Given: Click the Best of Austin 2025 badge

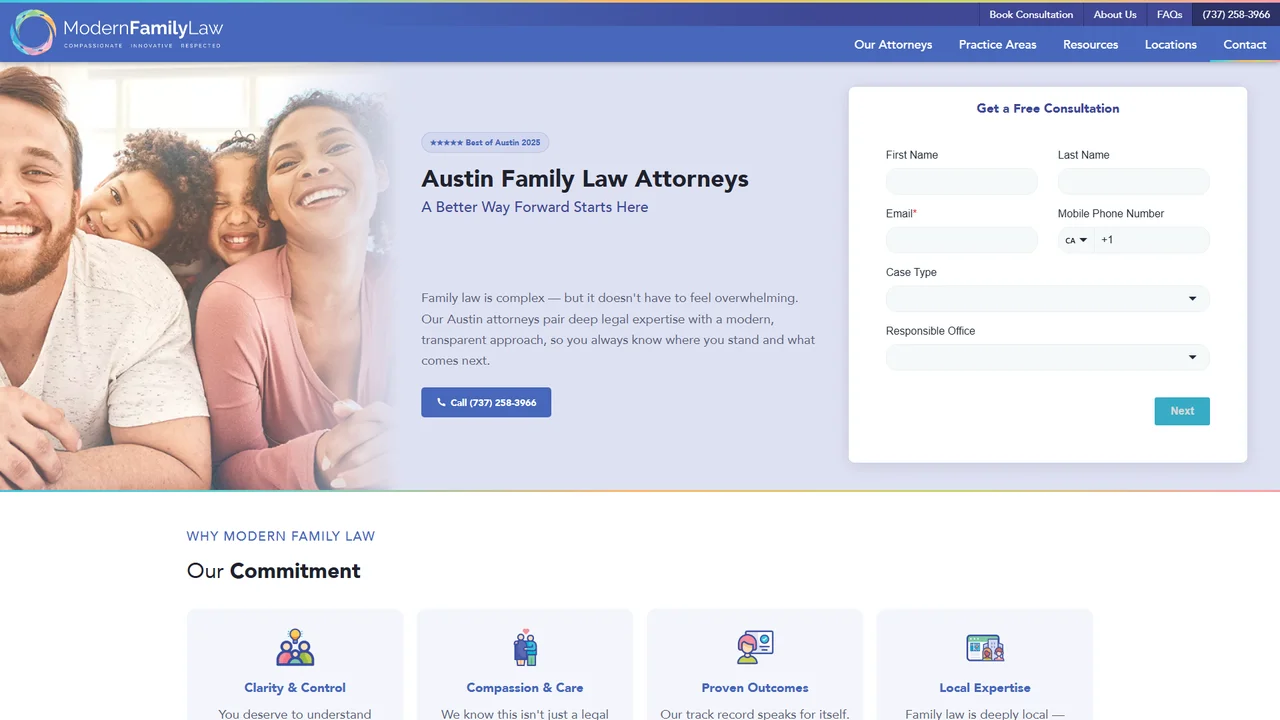Looking at the screenshot, I should pos(485,143).
